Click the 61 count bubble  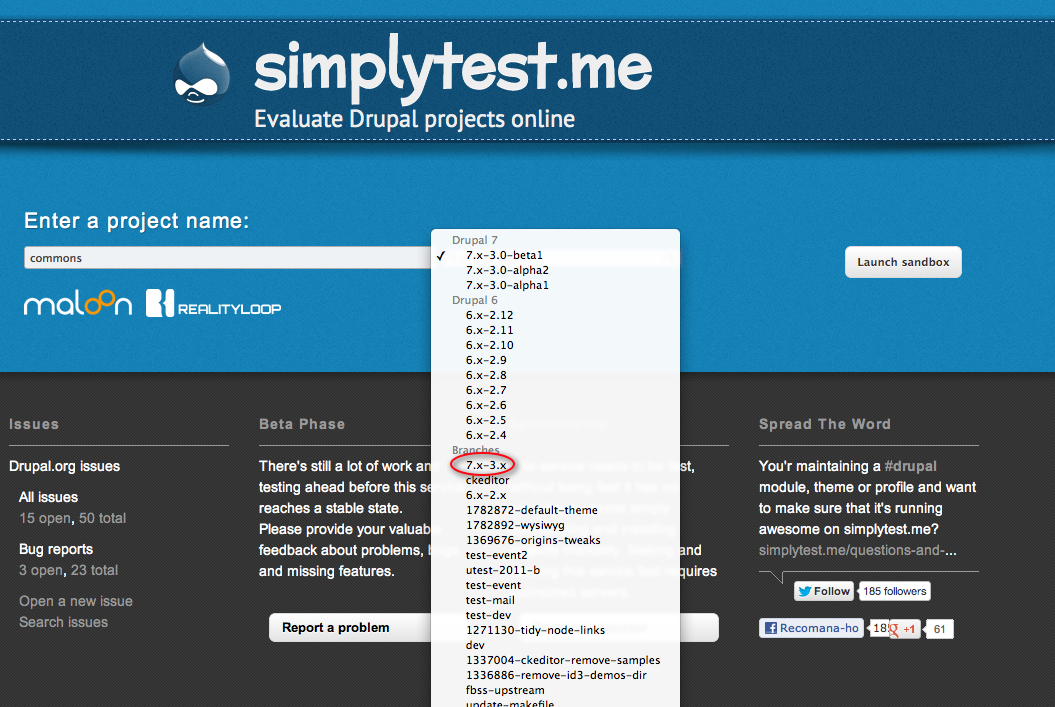(939, 630)
